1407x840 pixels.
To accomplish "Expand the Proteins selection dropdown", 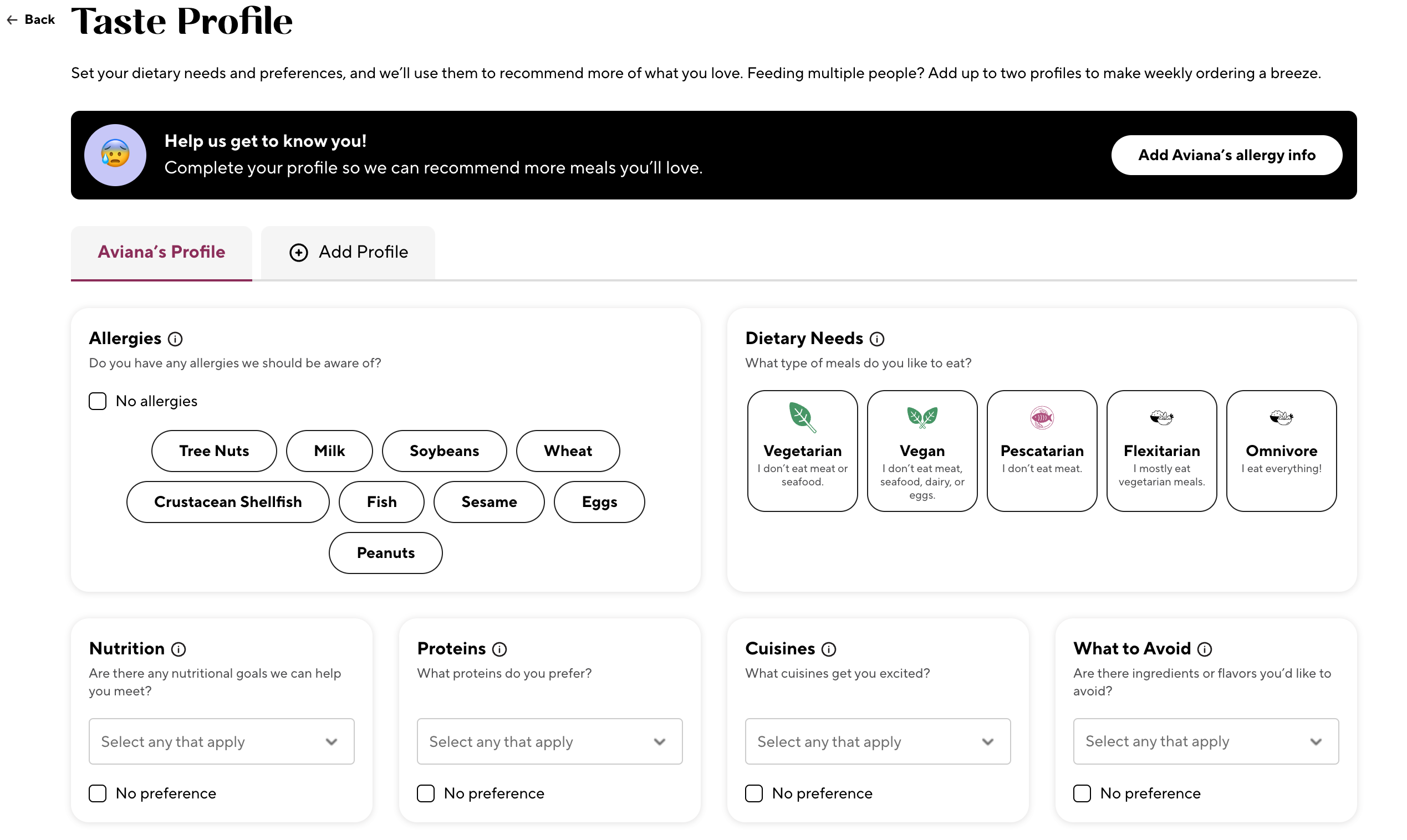I will pos(549,741).
